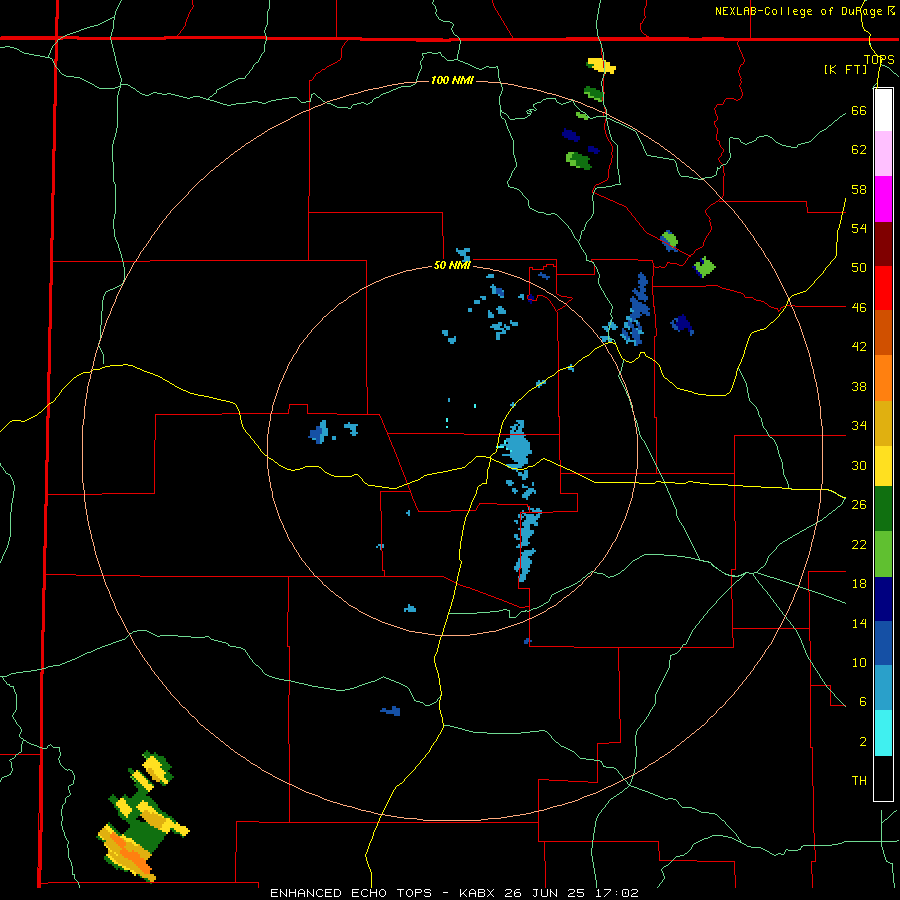Click the black TH threshold swatch
The width and height of the screenshot is (900, 900).
tap(883, 778)
